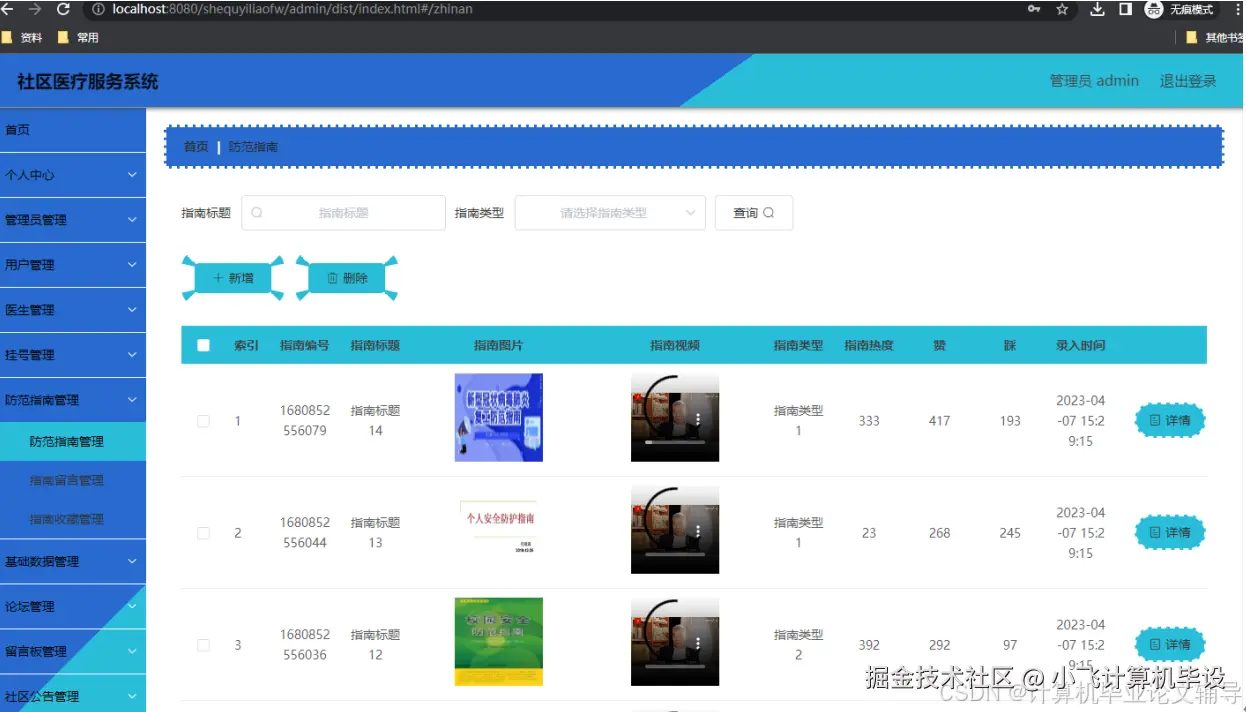Open video options menu in row 2

[698, 531]
